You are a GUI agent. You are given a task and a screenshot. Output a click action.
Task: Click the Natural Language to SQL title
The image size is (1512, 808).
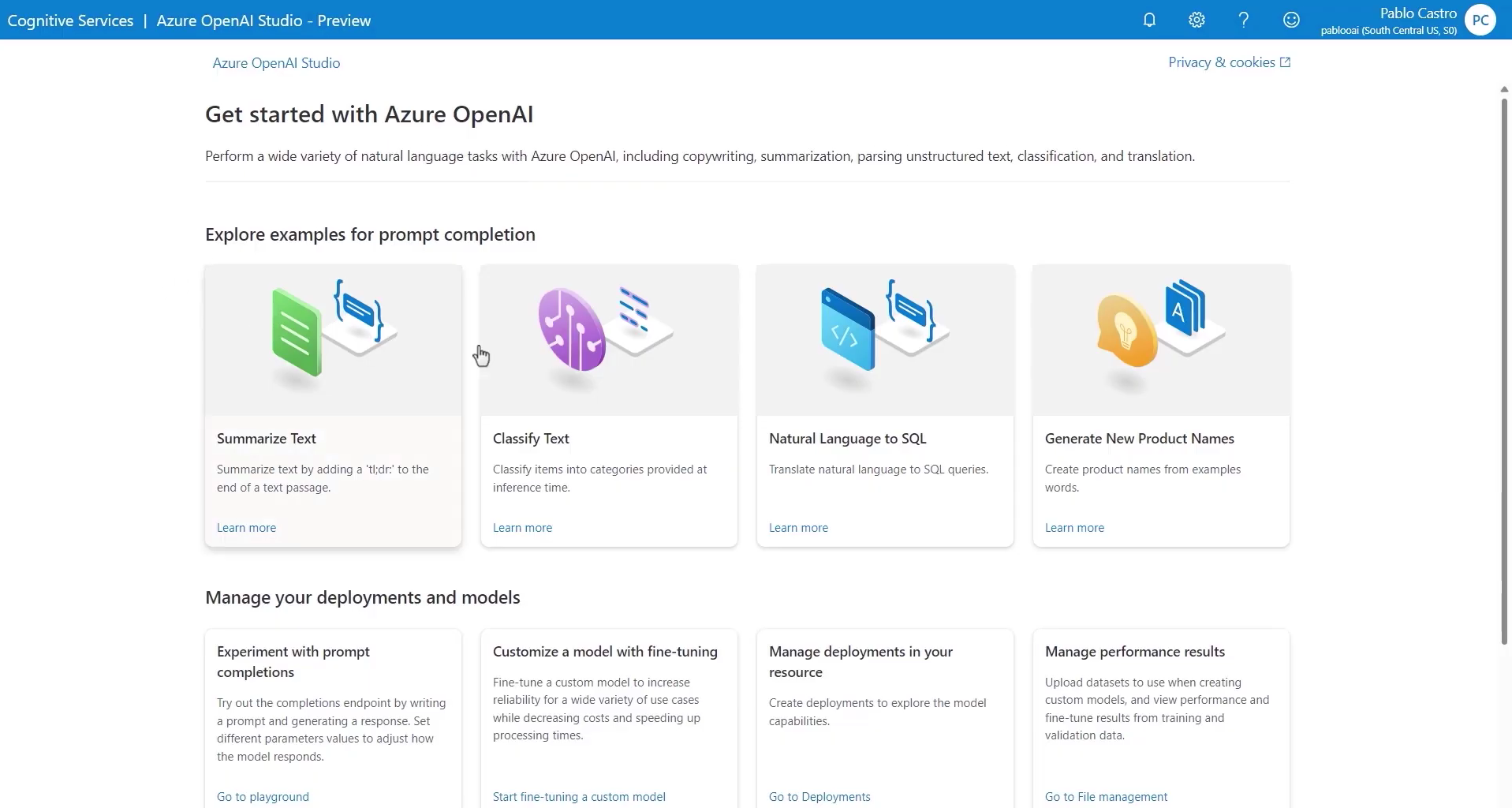(x=848, y=439)
